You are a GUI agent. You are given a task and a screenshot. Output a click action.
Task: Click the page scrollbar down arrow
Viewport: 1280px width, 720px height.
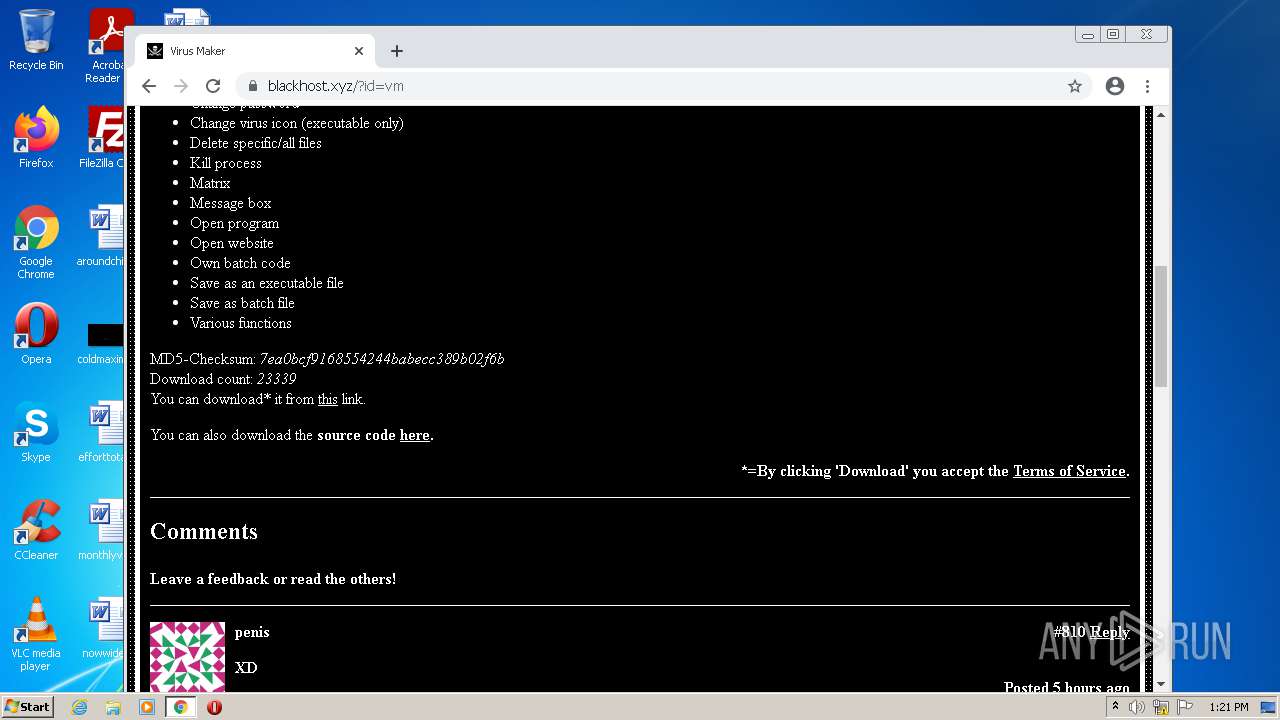(x=1161, y=684)
